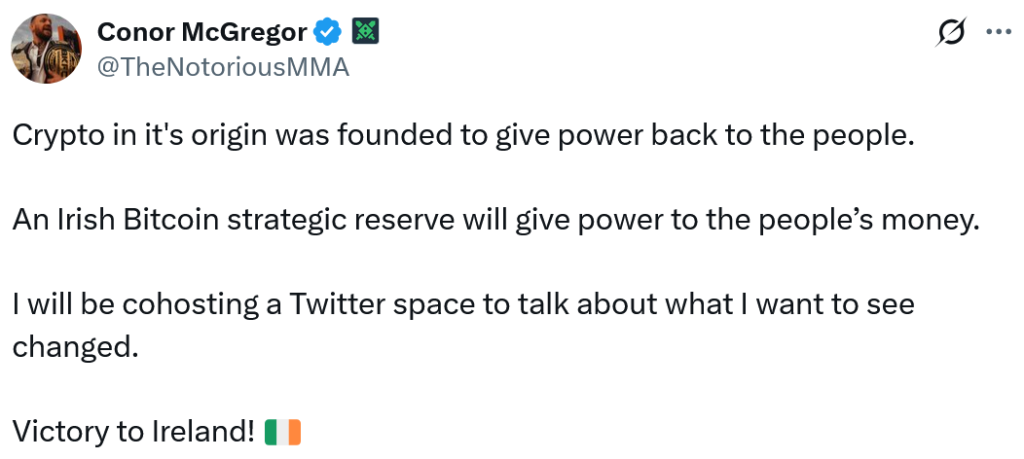Open the Conor McGregor display name link
1024x459 pixels.
[201, 32]
